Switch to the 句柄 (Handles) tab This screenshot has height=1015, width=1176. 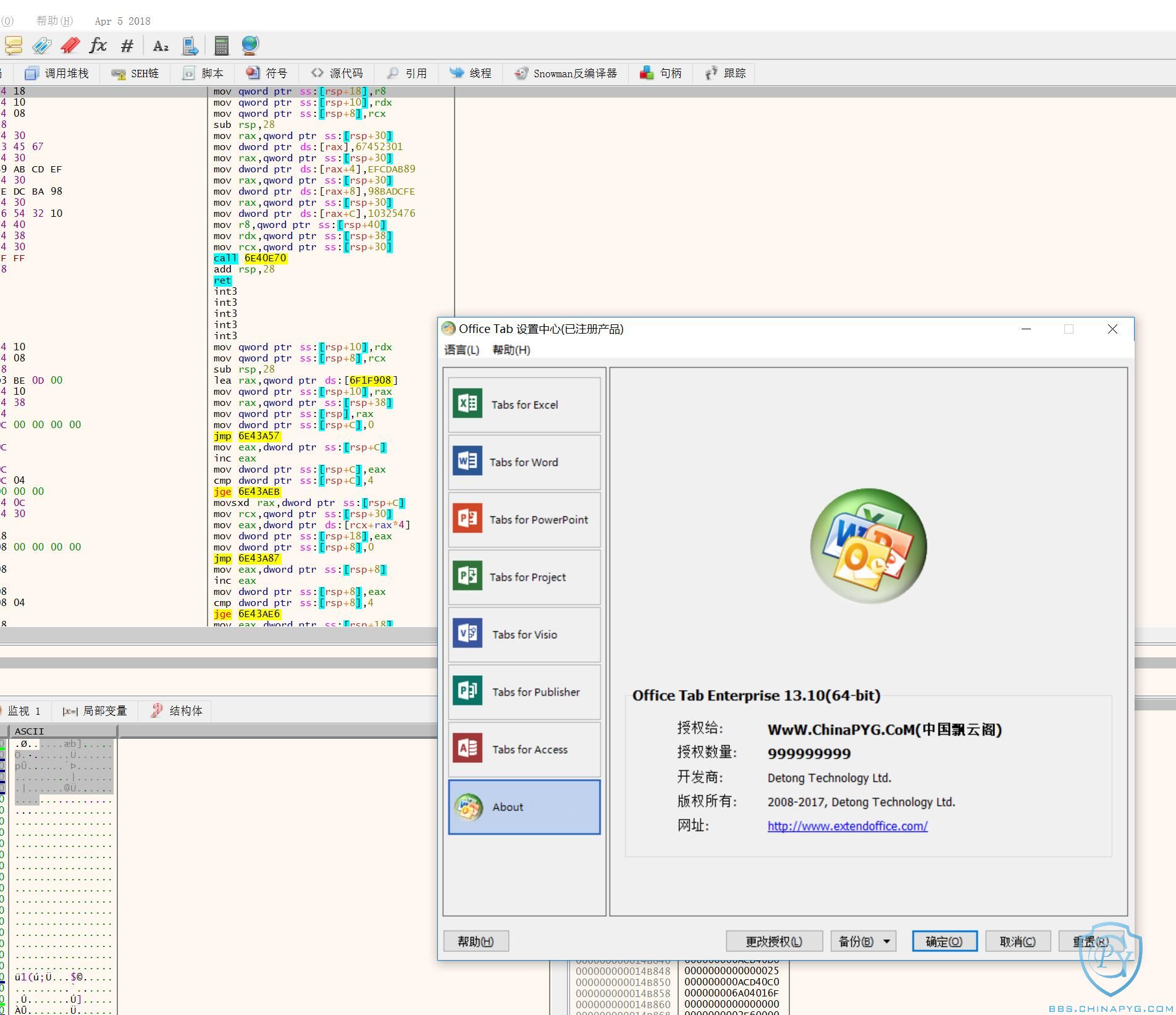coord(661,74)
